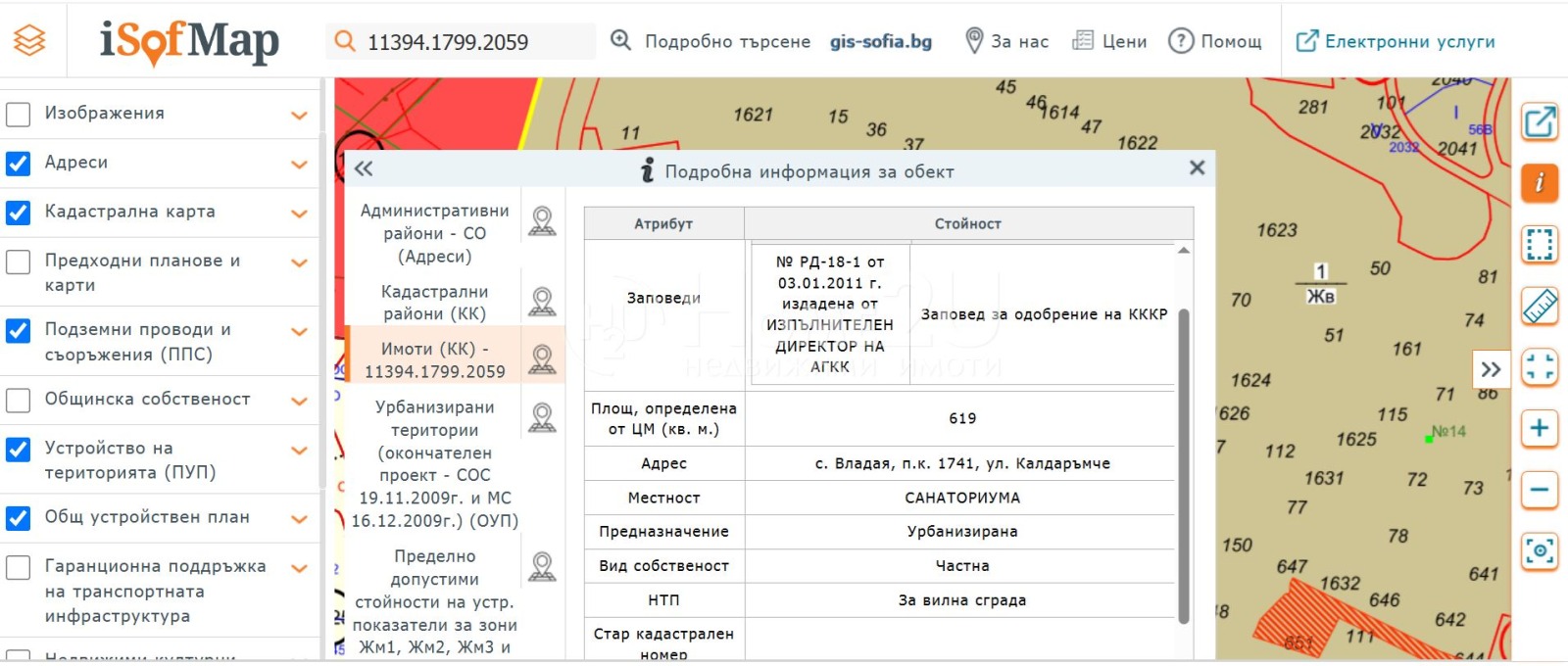Image resolution: width=1568 pixels, height=666 pixels.
Task: Open the Цени menu item
Action: [1109, 41]
